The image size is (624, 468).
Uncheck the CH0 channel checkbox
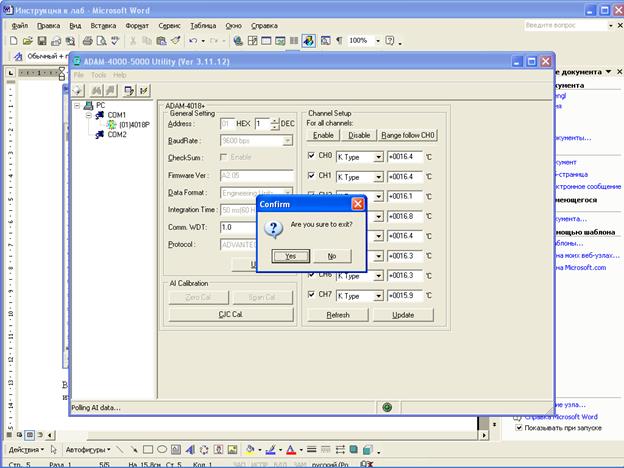click(x=312, y=156)
